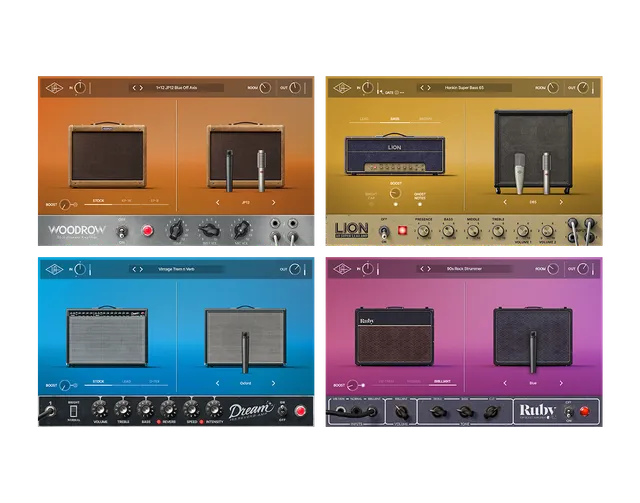Click the condenser microphone on Lion cabinet
640x503 pixels.
[x=519, y=173]
